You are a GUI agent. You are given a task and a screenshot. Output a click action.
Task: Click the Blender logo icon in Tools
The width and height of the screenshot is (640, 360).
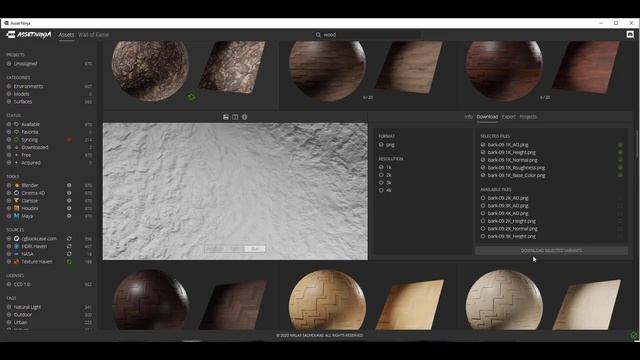pyautogui.click(x=17, y=185)
